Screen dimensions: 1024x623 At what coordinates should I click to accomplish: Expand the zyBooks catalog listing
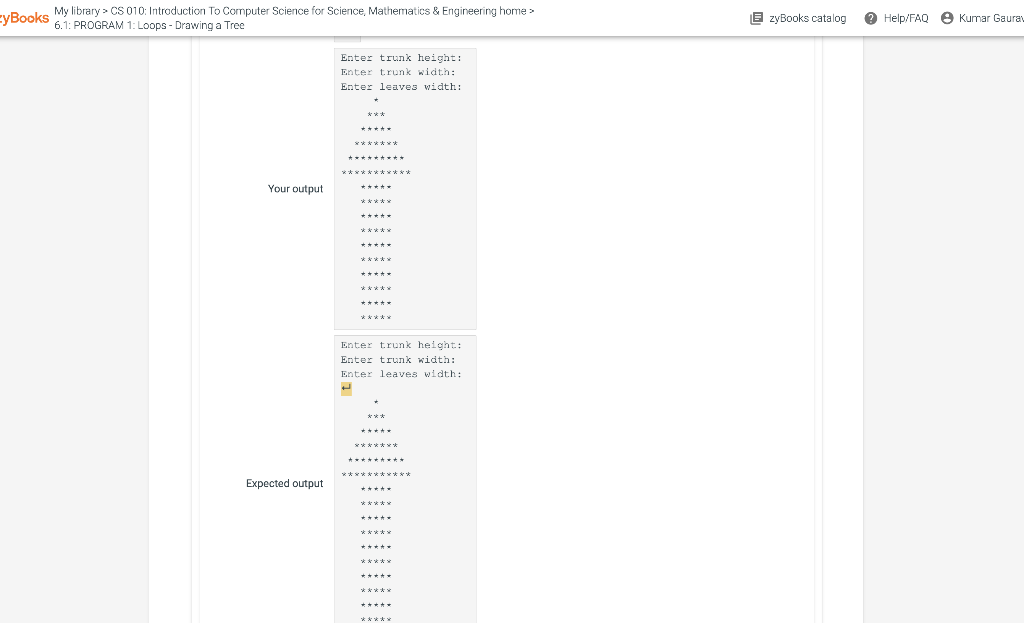tap(810, 18)
